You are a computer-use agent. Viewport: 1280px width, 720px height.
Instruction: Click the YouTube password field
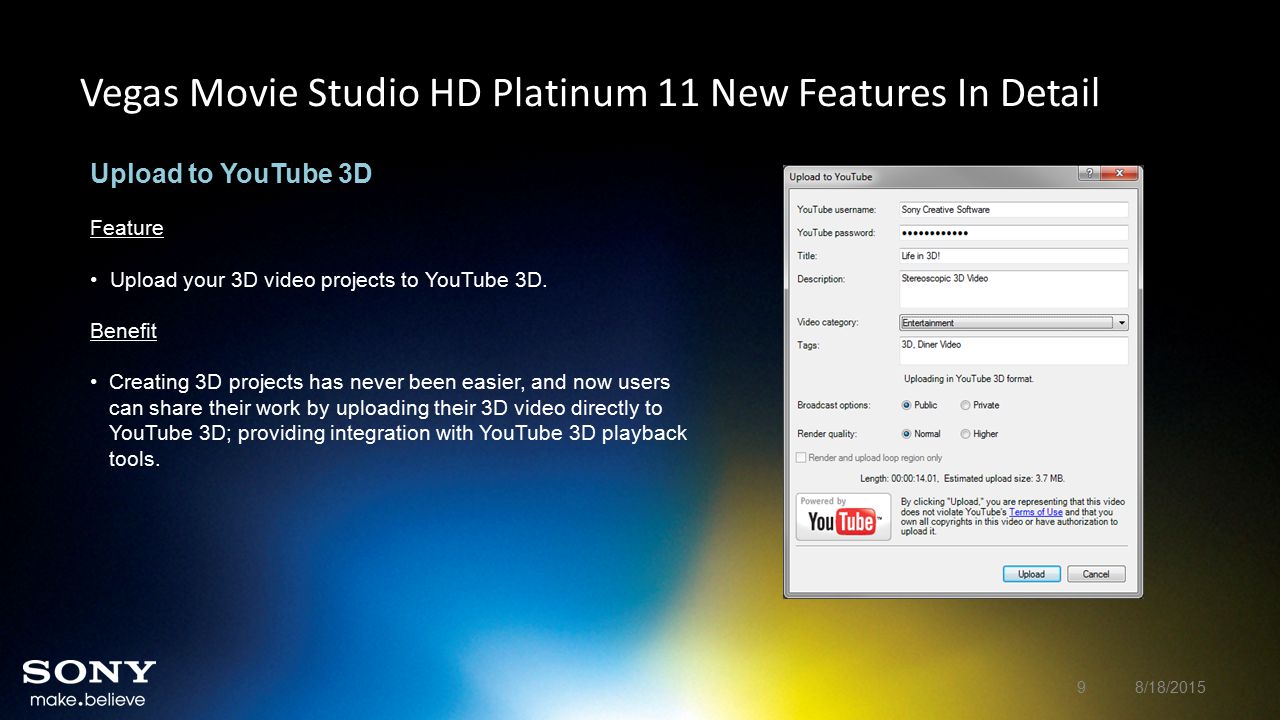click(x=1013, y=233)
